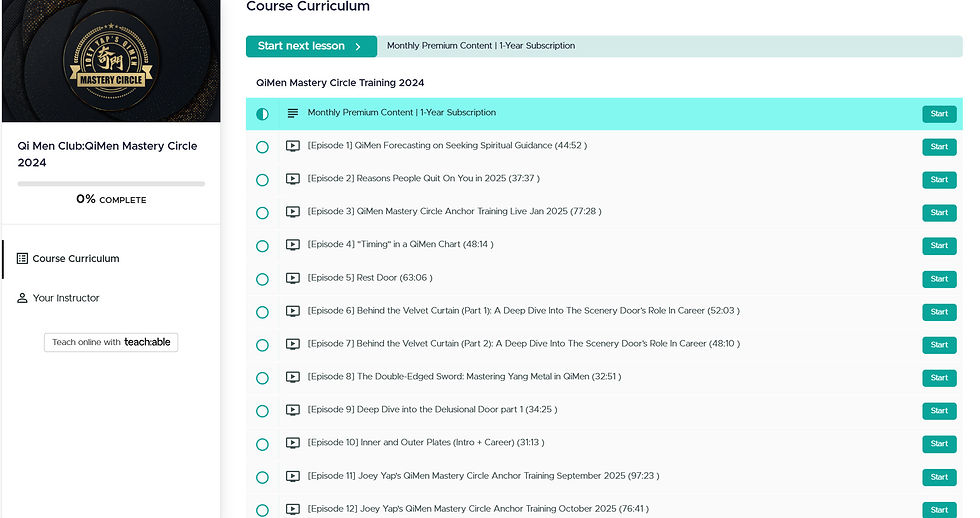Screen dimensions: 980x518
Task: Click the video icon beside Episode 1
Action: point(293,146)
